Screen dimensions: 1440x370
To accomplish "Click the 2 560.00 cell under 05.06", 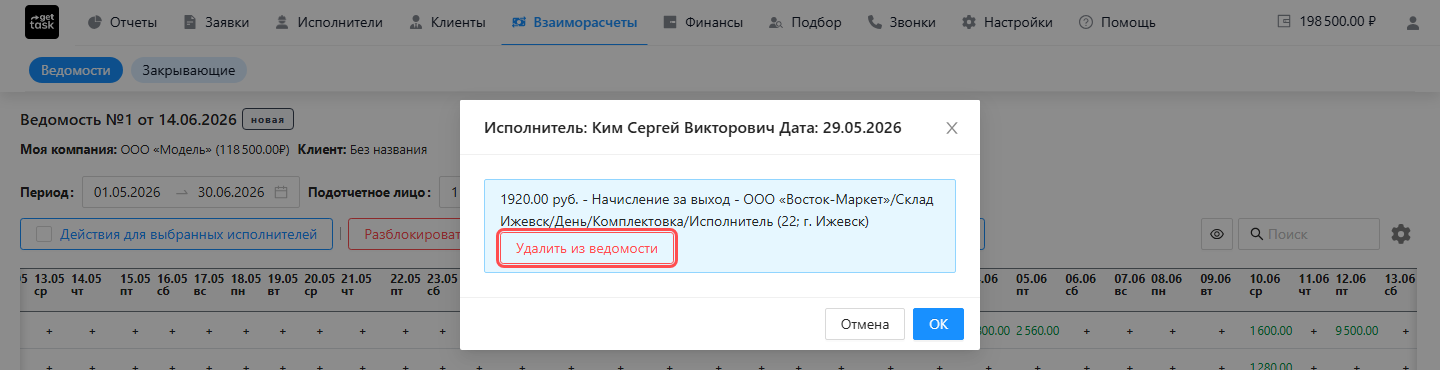I will (1037, 330).
